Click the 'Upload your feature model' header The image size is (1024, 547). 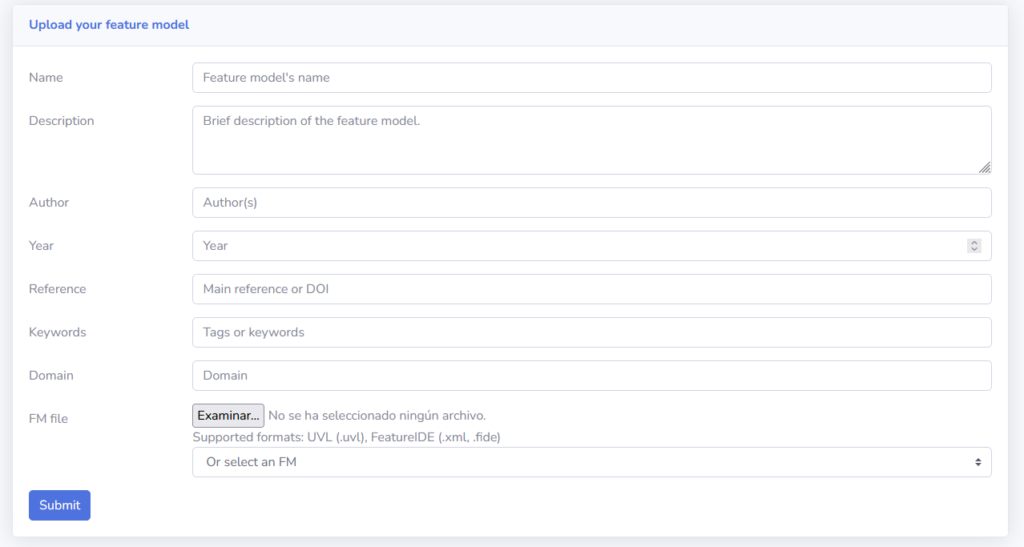[x=109, y=25]
